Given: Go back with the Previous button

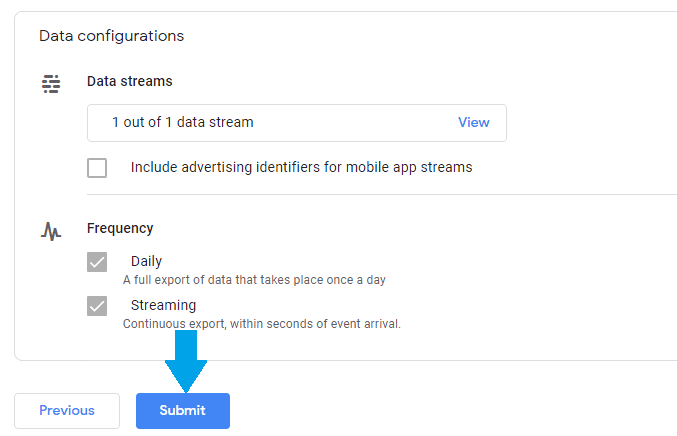Looking at the screenshot, I should pos(67,411).
